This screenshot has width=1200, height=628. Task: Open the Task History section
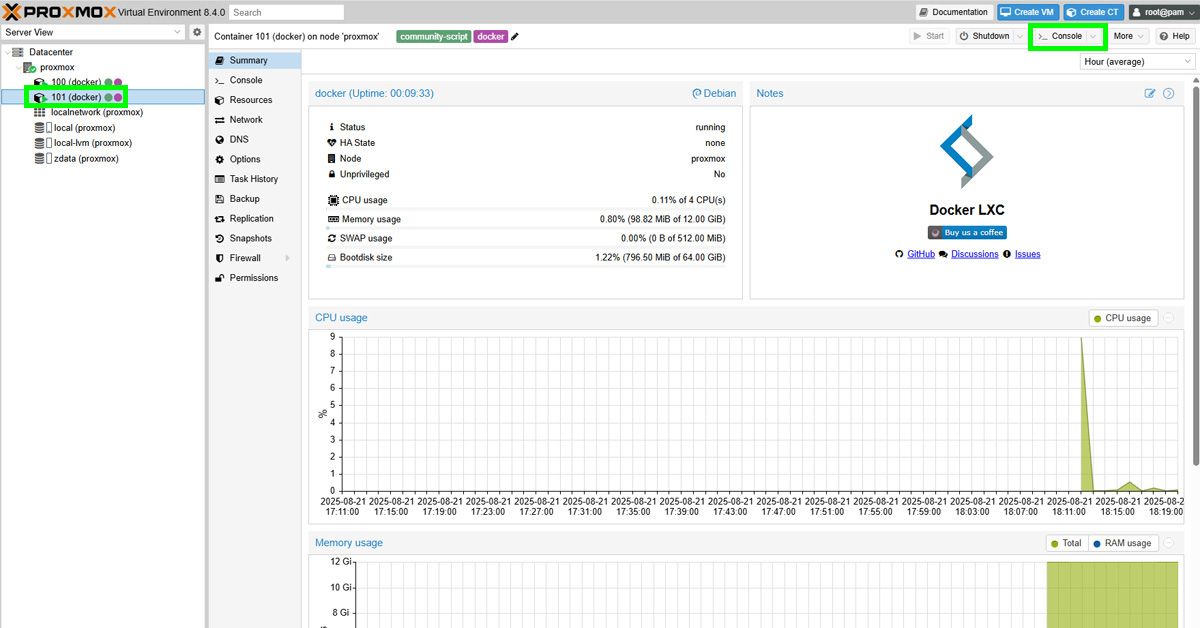click(x=254, y=179)
